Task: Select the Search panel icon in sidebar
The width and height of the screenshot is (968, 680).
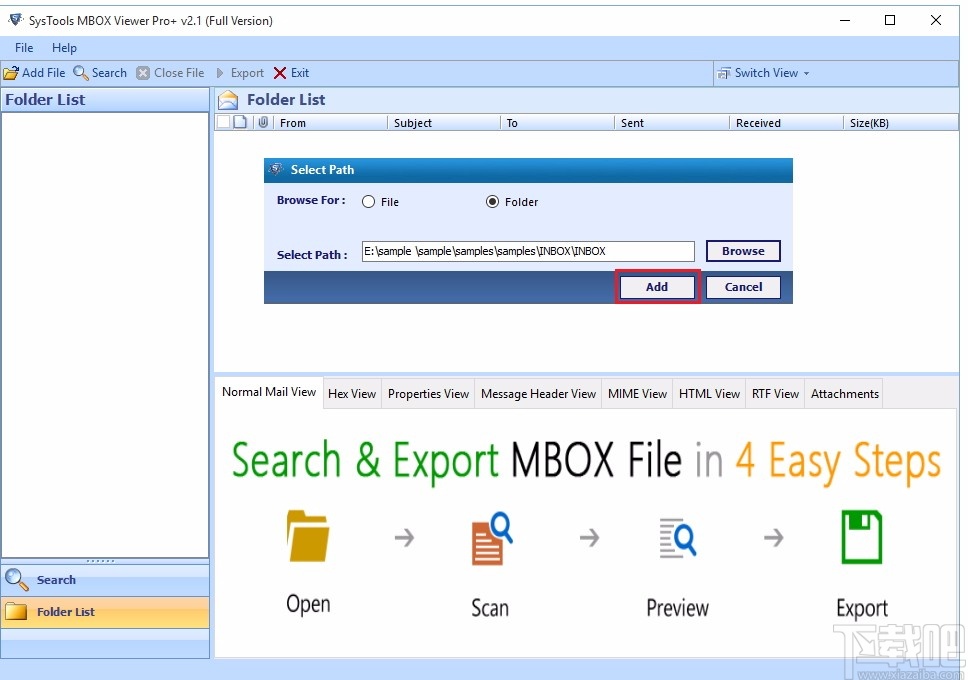Action: tap(17, 579)
